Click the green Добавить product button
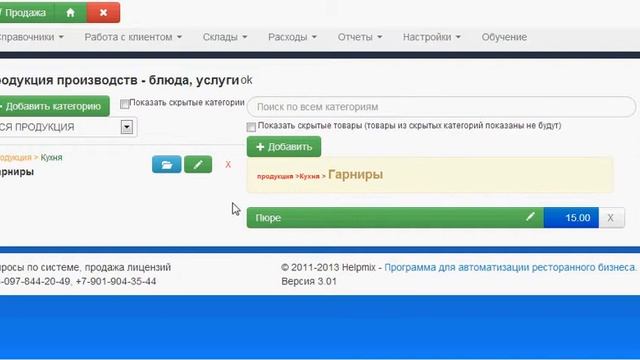 click(x=284, y=147)
